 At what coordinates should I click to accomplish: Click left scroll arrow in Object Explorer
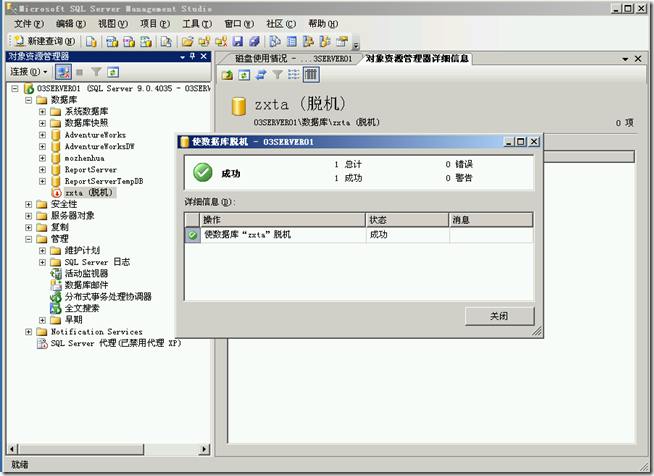[12, 449]
